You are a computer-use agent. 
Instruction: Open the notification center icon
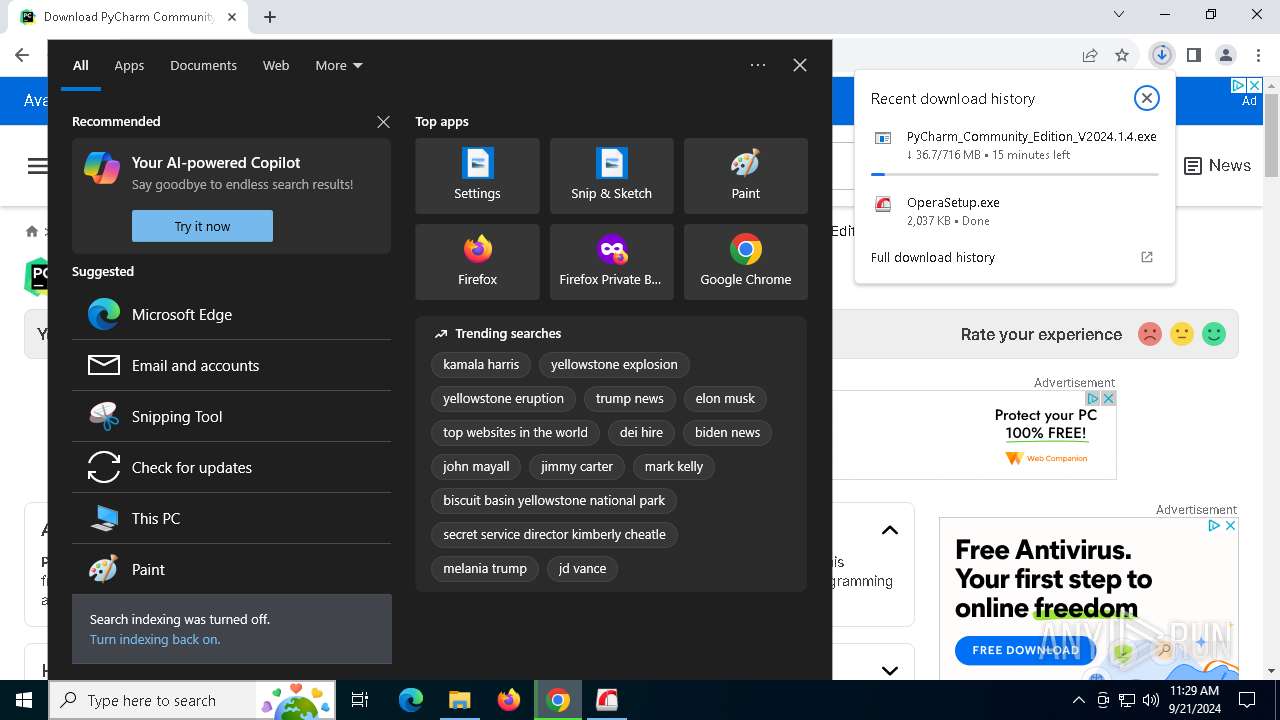(1247, 700)
